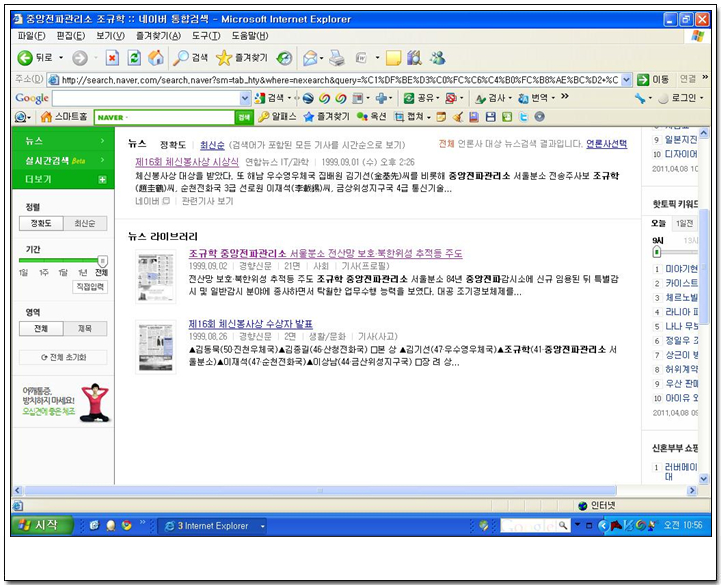
Task: Select 최신순 sort button in 정렬 sidebar
Action: coord(85,223)
